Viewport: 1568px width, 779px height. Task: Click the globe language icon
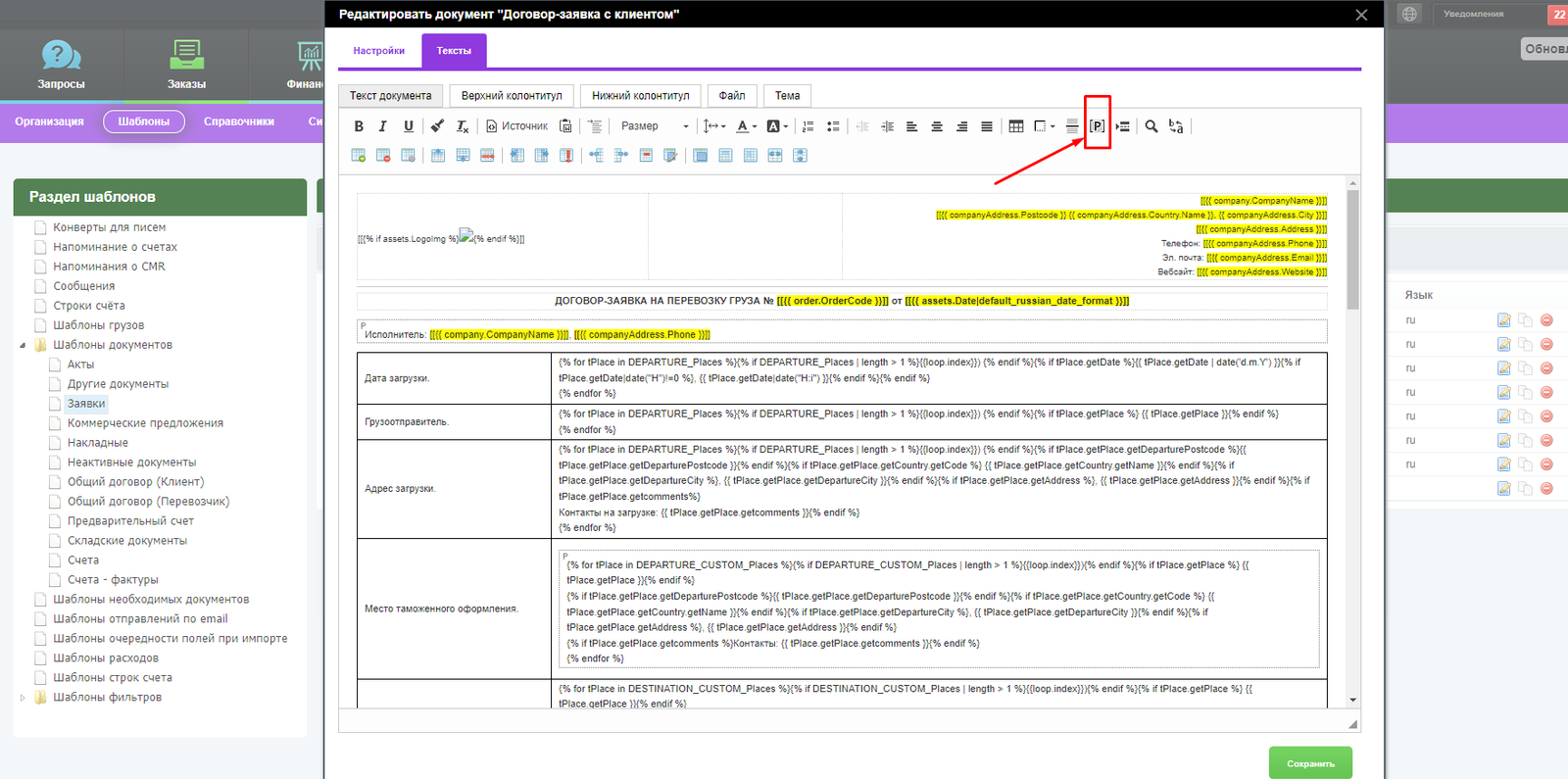pyautogui.click(x=1409, y=14)
